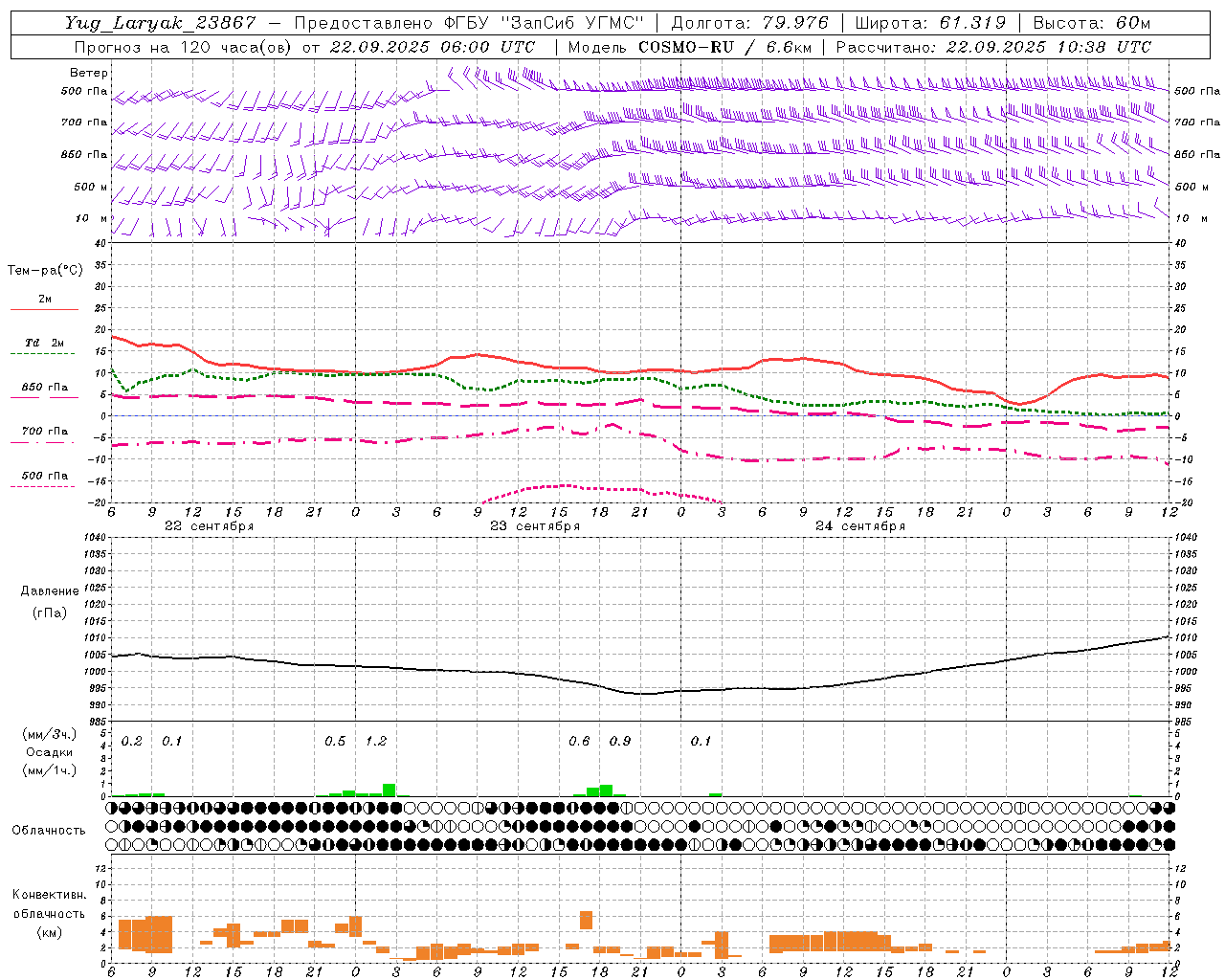Screen dimensions: 1225x980
Task: Click the Ветер panel label
Action: (88, 73)
